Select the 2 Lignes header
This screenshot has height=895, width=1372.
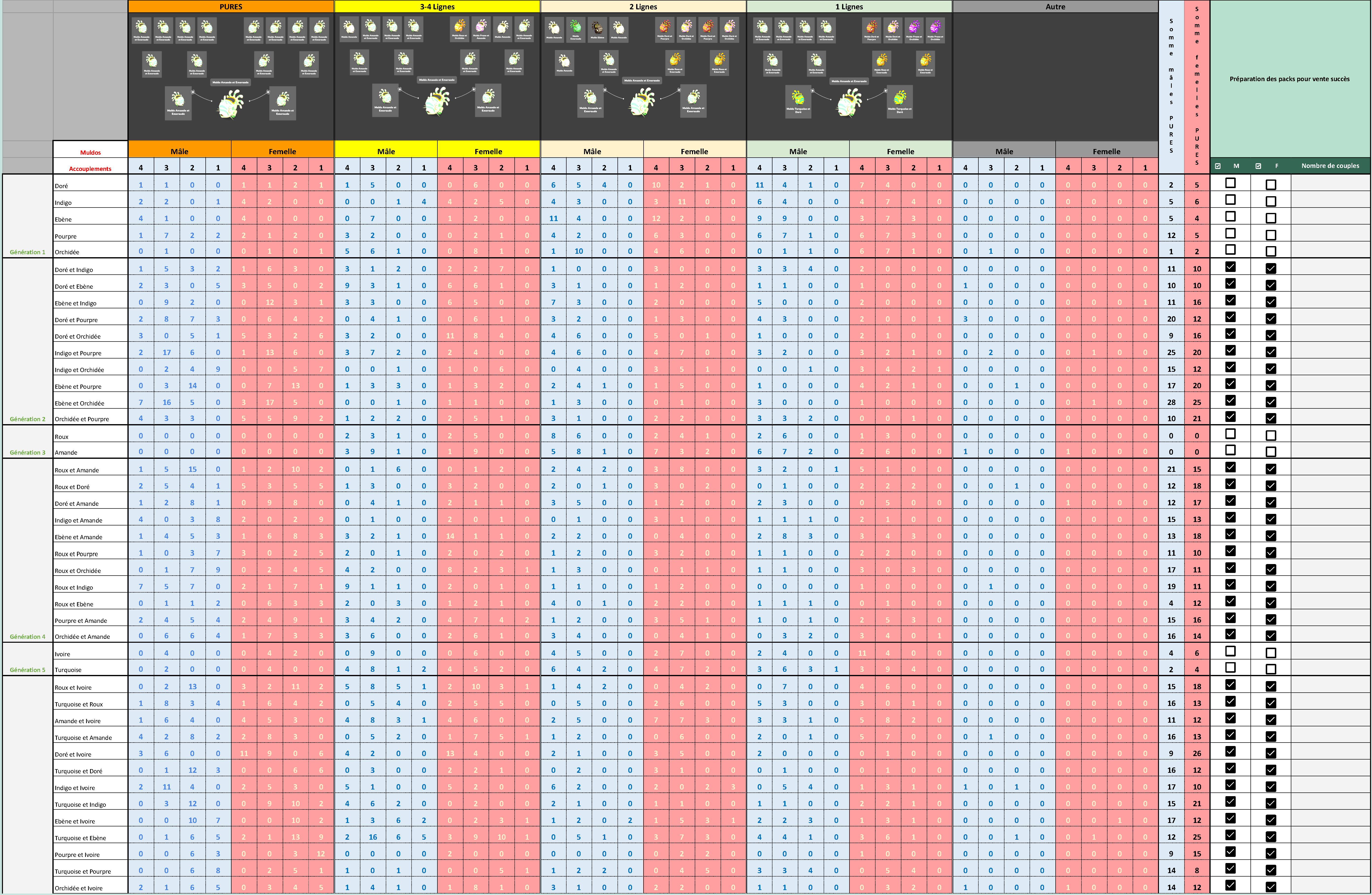point(643,6)
